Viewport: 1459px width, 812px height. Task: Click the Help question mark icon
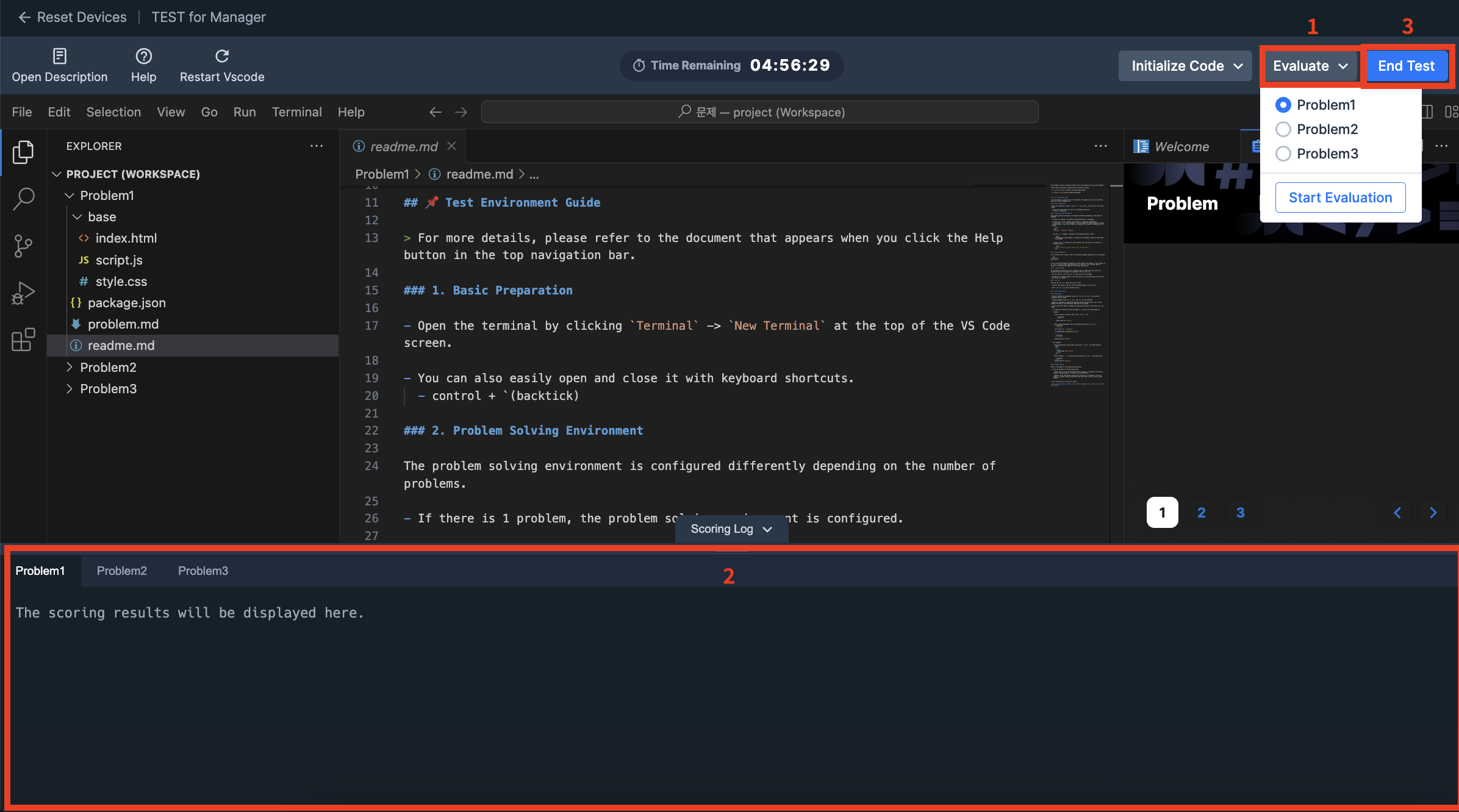point(143,56)
